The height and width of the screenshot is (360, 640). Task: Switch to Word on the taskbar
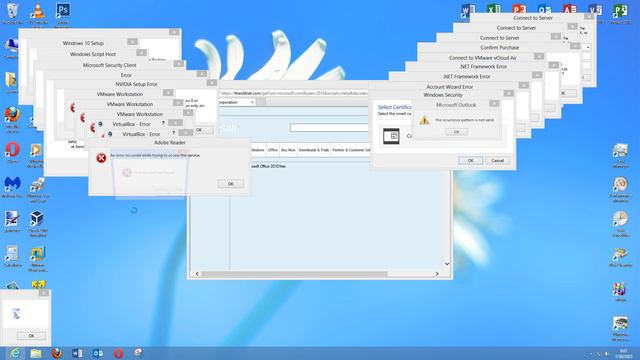(77, 353)
